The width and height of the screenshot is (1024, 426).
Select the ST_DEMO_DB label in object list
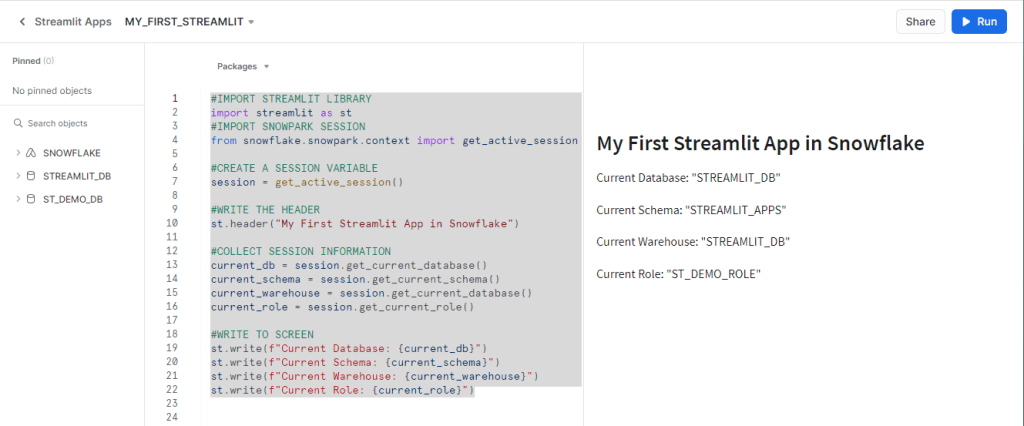(x=72, y=199)
